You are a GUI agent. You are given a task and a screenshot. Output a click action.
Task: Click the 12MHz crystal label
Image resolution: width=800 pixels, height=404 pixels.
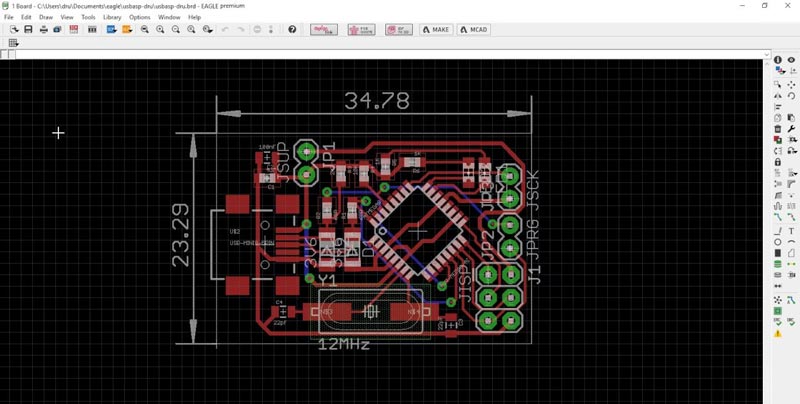[344, 345]
